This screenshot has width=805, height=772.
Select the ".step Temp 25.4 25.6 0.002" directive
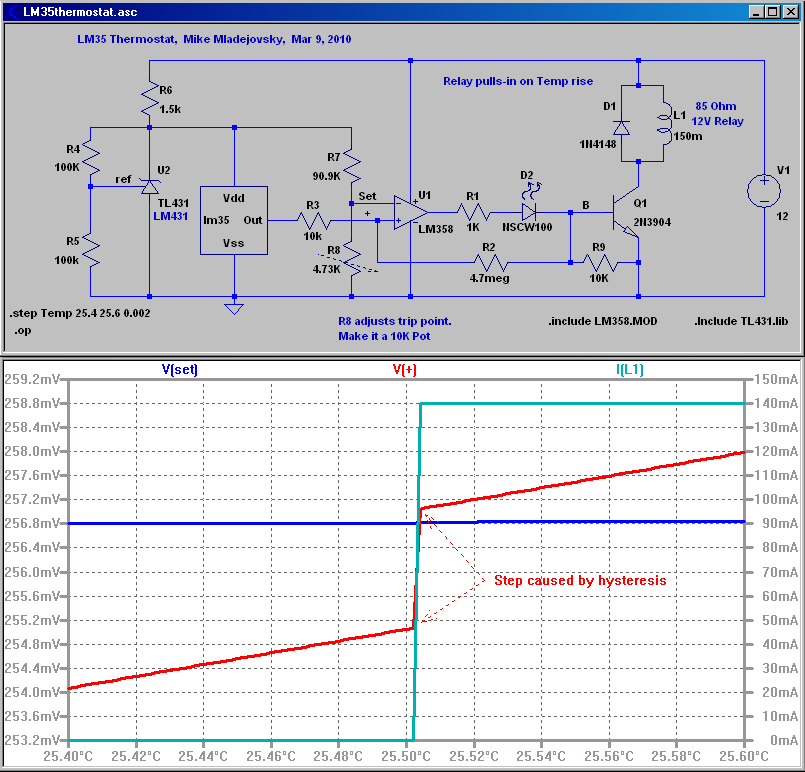point(80,313)
